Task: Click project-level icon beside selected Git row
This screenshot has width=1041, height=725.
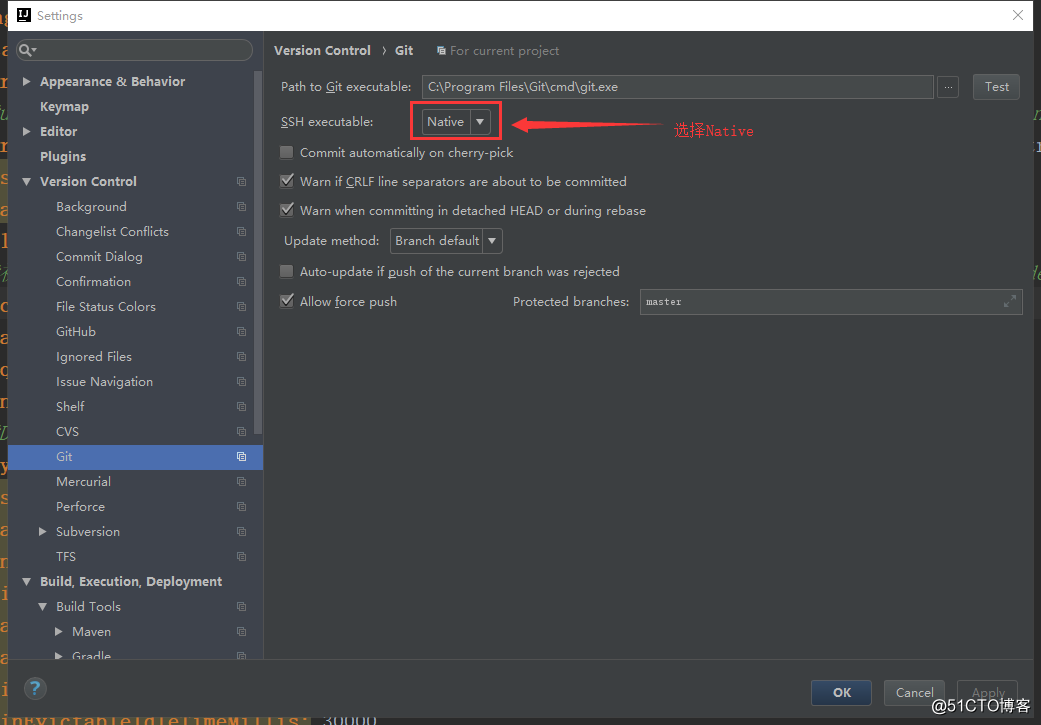Action: (241, 457)
